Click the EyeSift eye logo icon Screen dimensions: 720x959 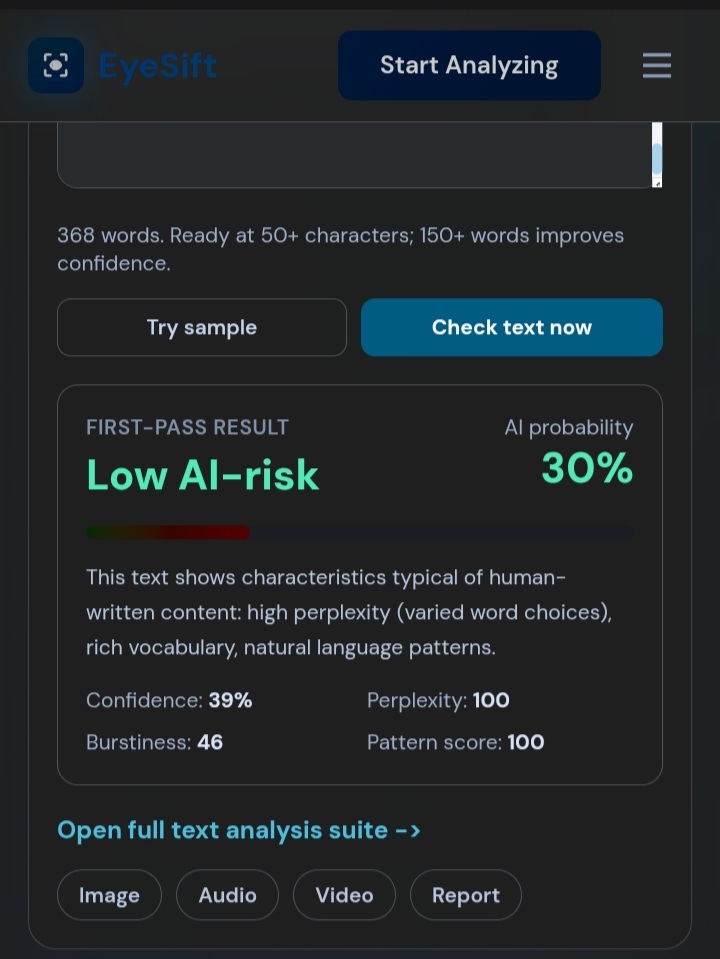(x=56, y=65)
